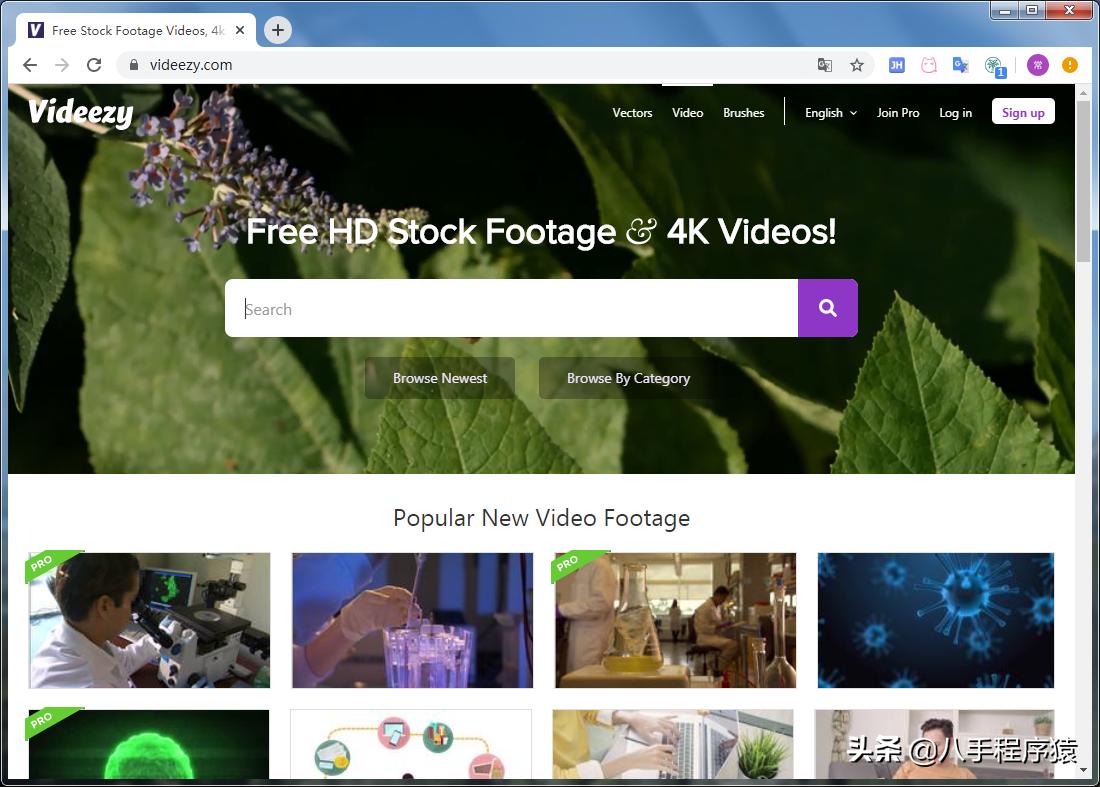Viewport: 1100px width, 787px height.
Task: Open the translate page icon in address bar
Action: tap(825, 65)
